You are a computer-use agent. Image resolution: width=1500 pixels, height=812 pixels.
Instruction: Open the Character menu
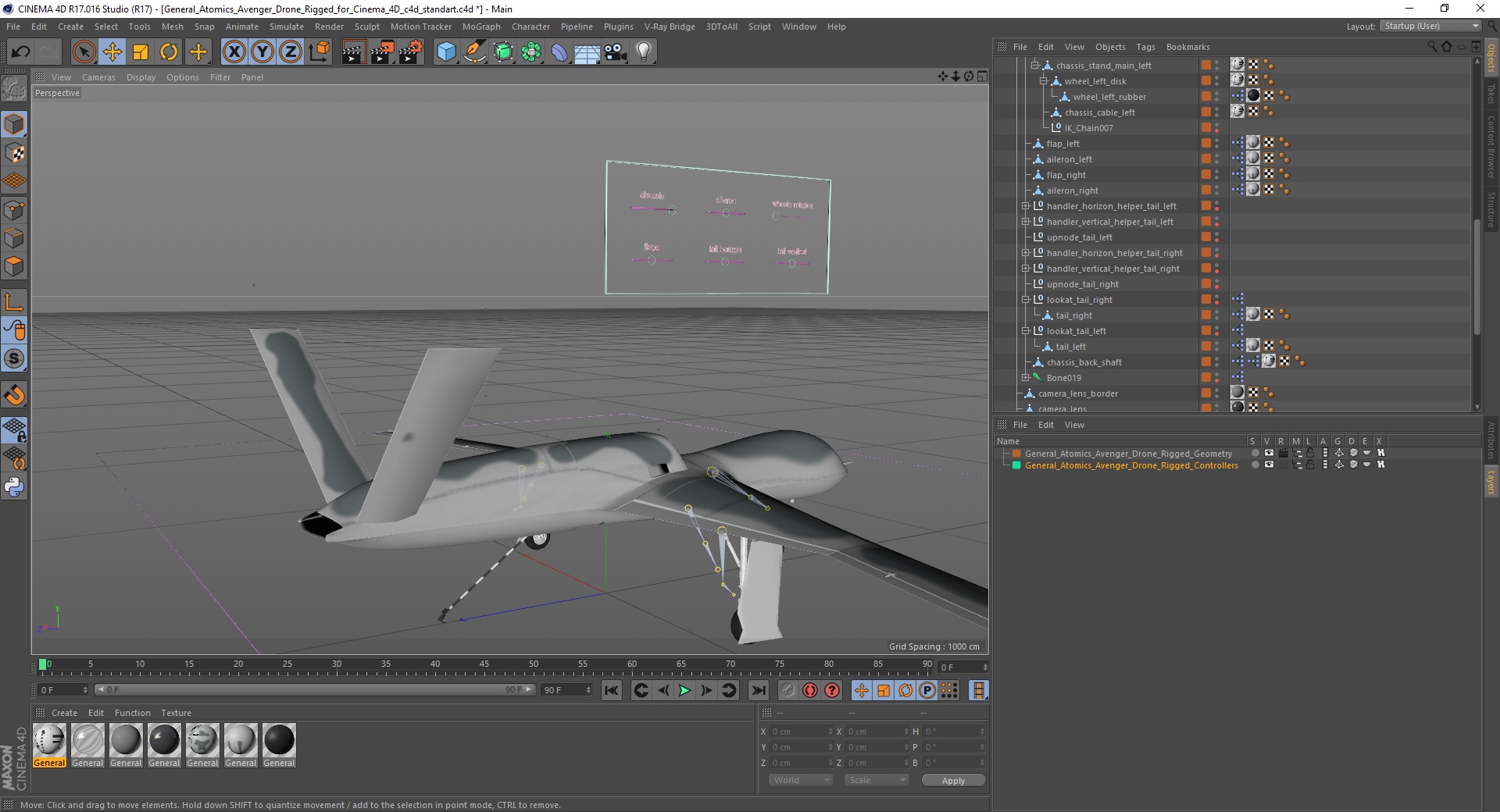click(530, 27)
